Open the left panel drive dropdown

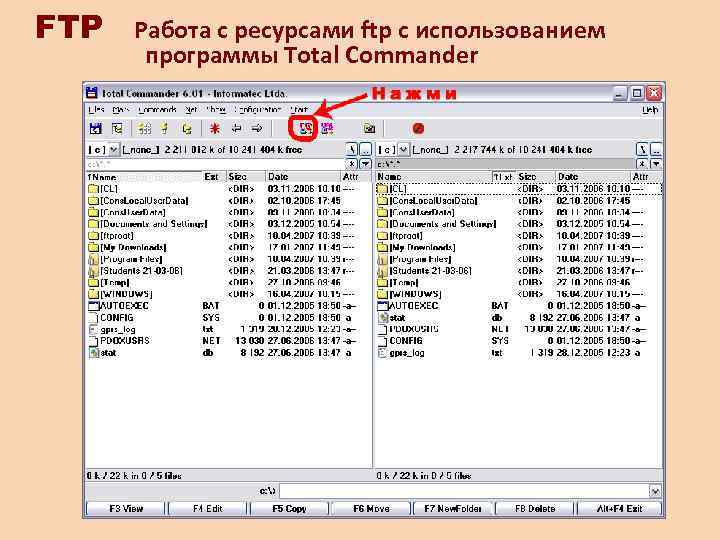coord(113,150)
